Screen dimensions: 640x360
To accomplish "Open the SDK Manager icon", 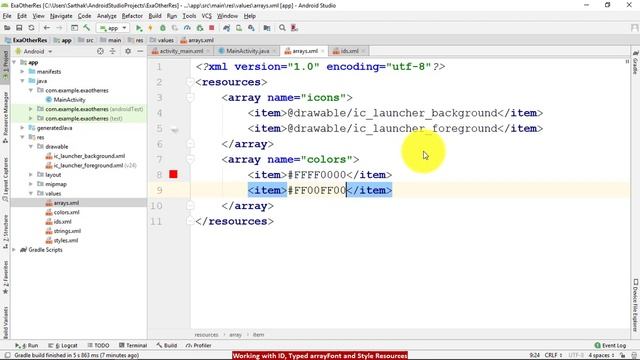I will click(x=251, y=28).
